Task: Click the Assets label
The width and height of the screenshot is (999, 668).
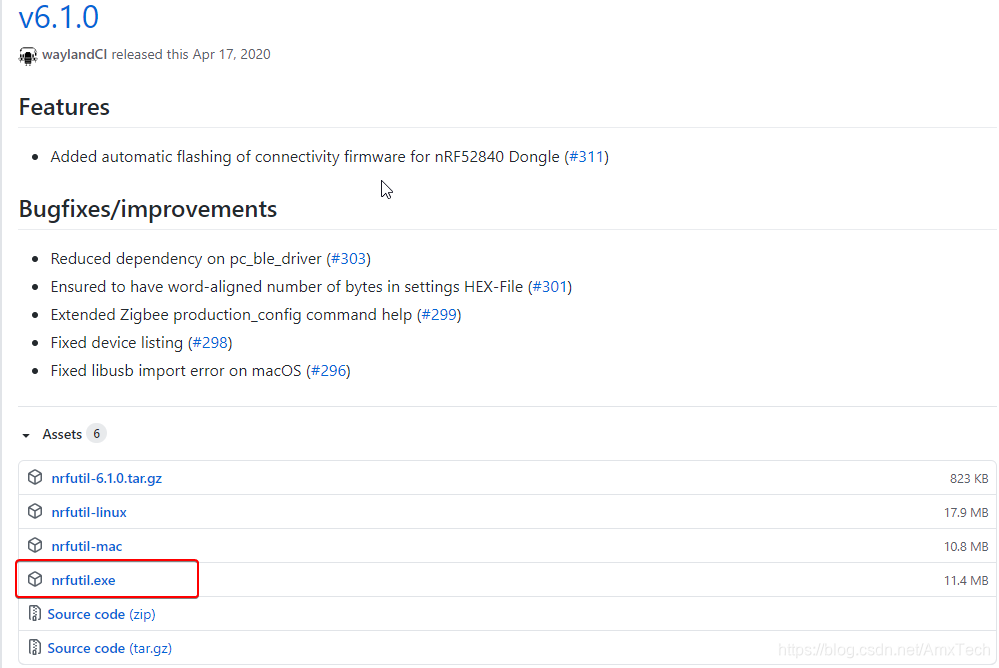Action: pos(62,434)
